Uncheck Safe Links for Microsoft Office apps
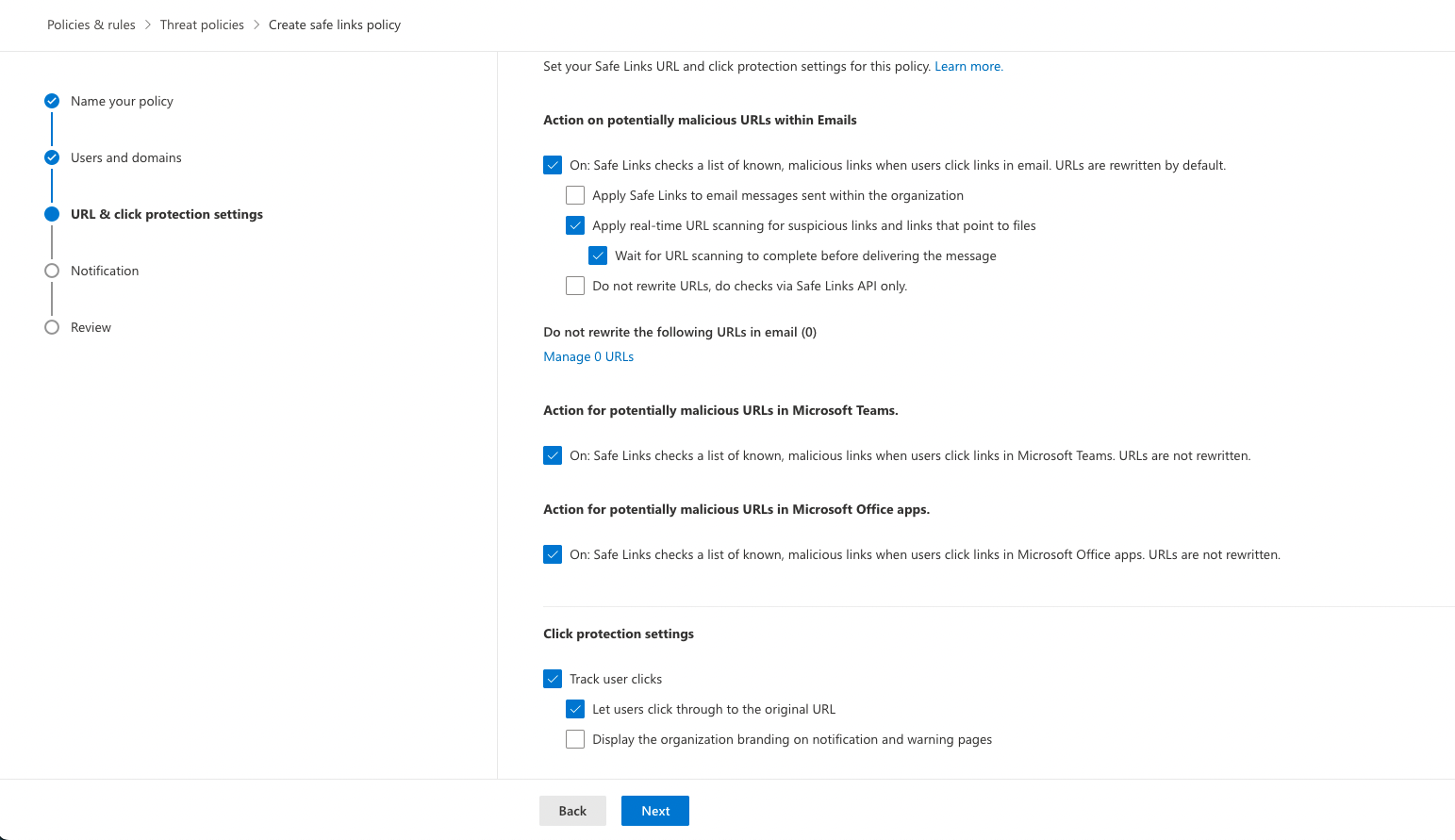This screenshot has height=840, width=1455. [x=553, y=554]
